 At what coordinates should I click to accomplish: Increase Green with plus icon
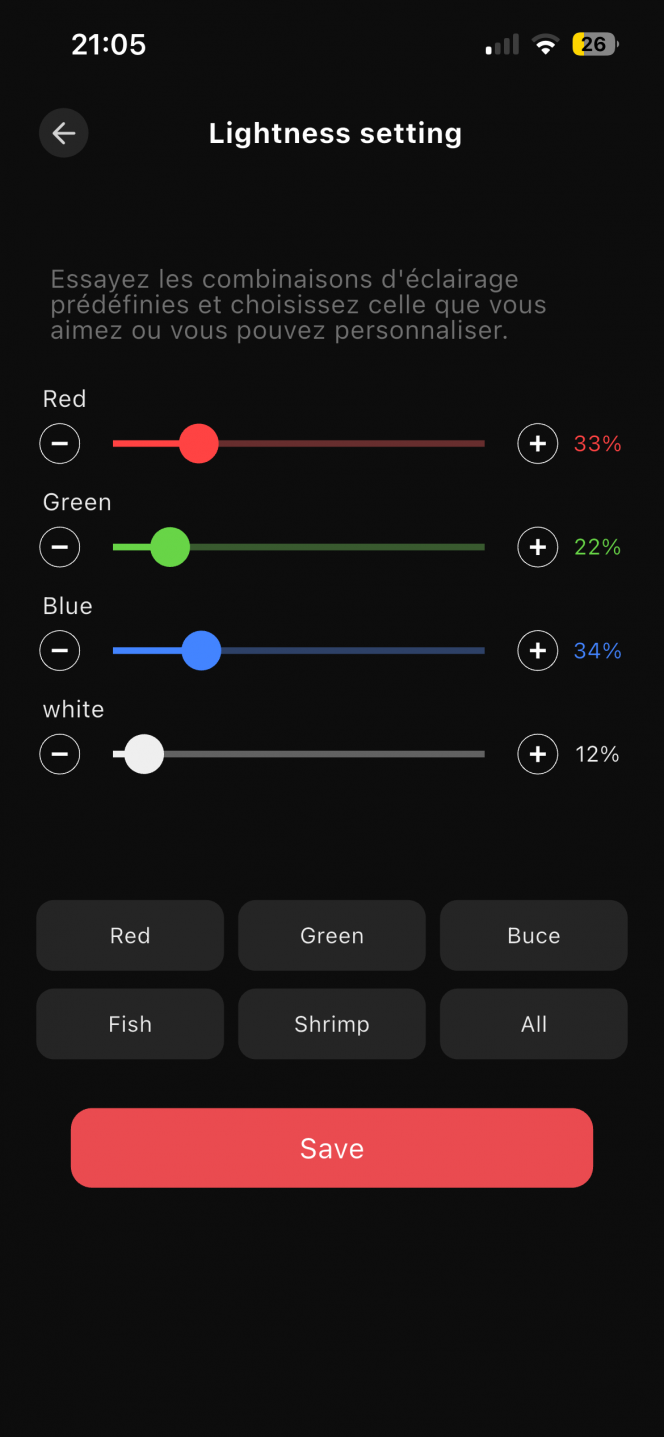(x=538, y=547)
